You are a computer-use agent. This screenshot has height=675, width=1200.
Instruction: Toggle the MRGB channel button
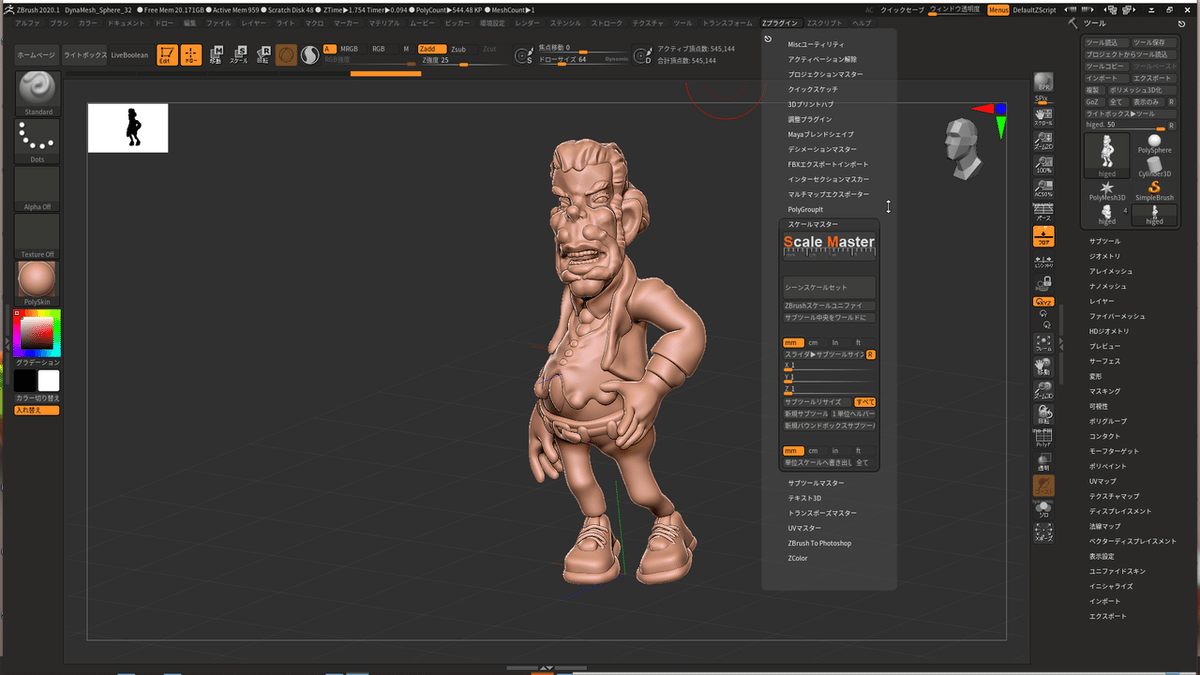click(349, 48)
